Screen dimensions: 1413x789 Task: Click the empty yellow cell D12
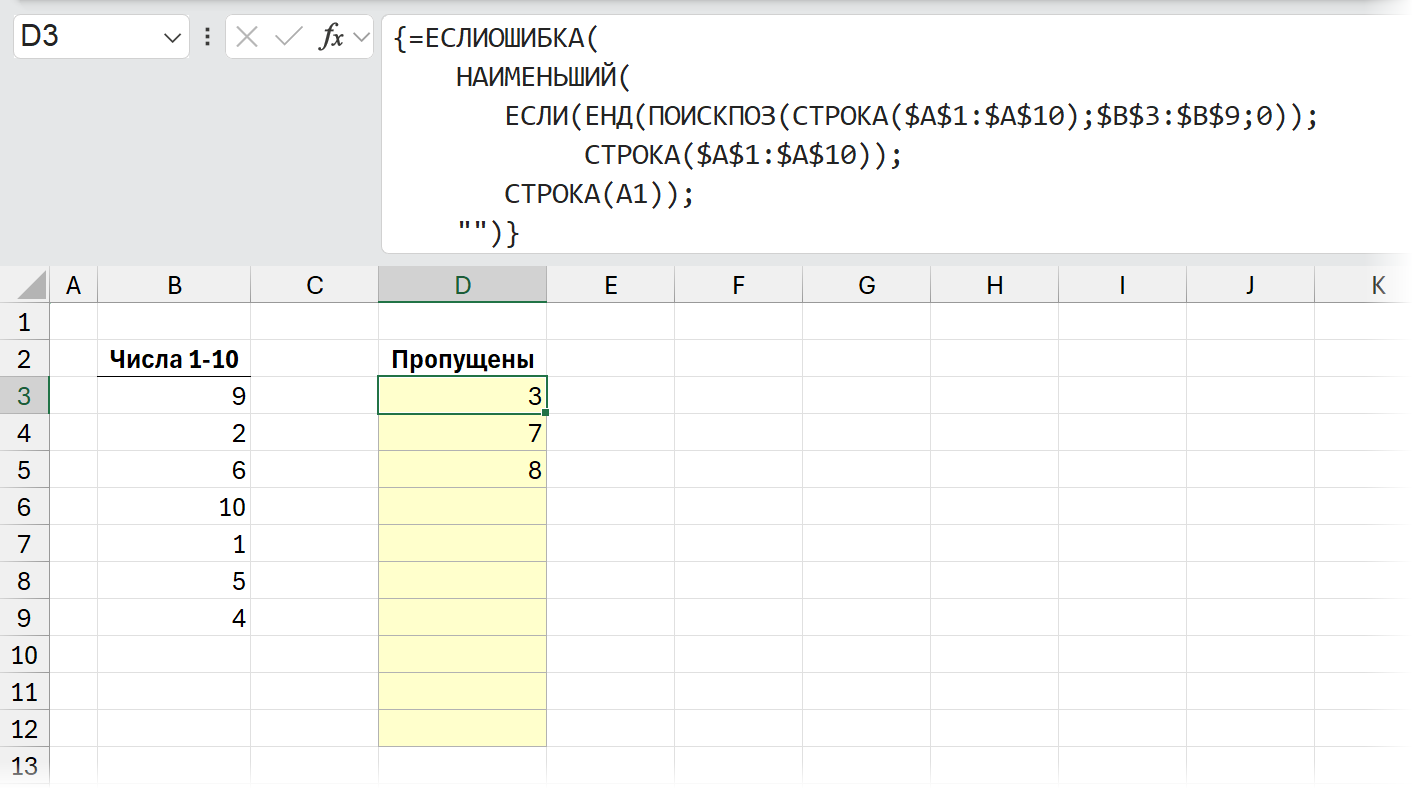(462, 728)
